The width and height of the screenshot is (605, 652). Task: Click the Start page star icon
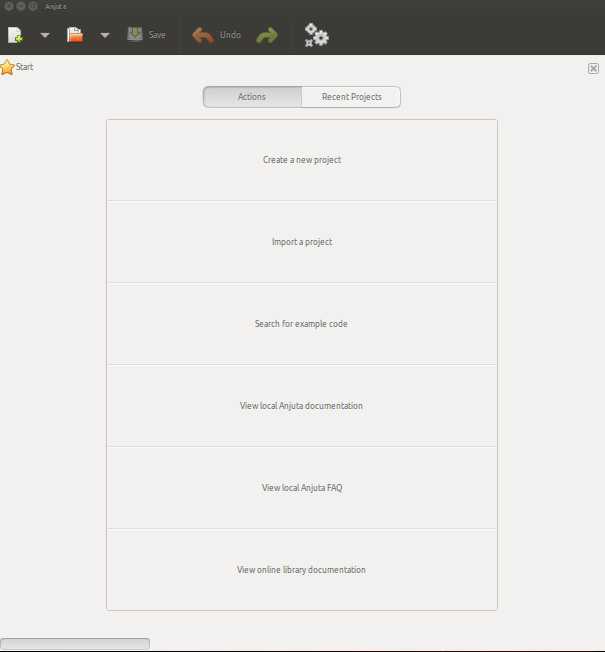[x=7, y=67]
